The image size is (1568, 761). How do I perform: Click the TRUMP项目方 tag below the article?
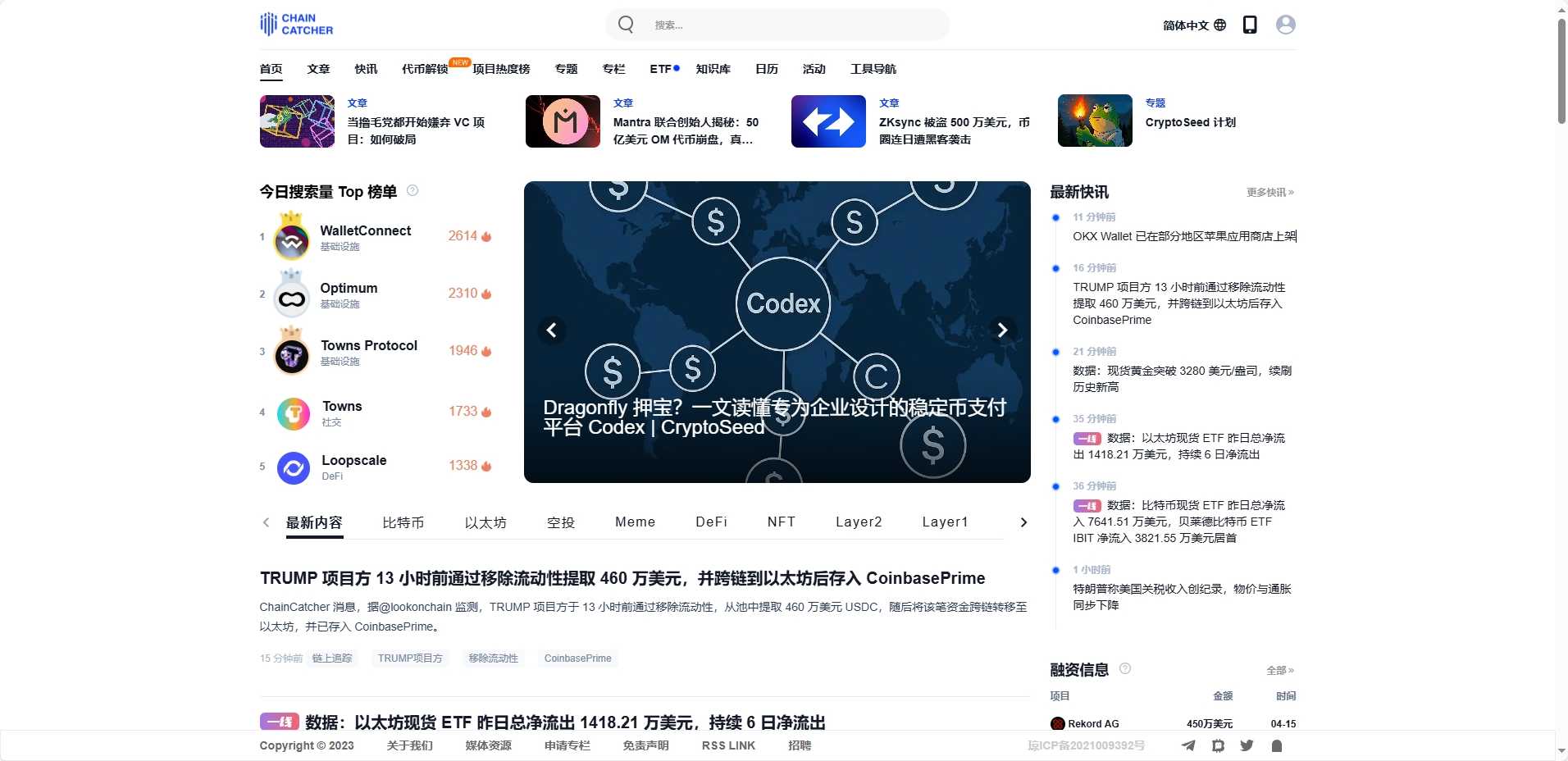[x=409, y=658]
